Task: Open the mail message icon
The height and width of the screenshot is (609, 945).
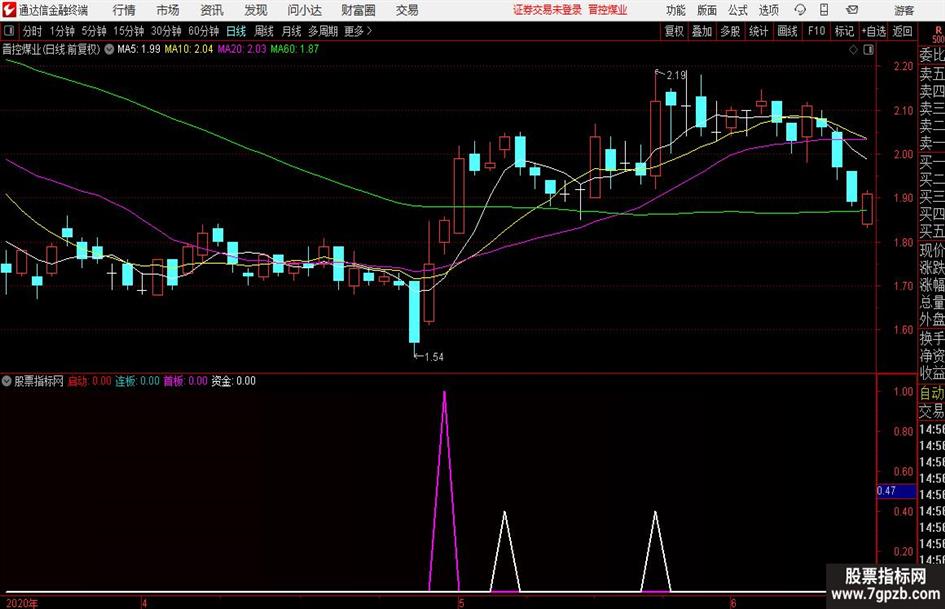Action: (x=852, y=10)
